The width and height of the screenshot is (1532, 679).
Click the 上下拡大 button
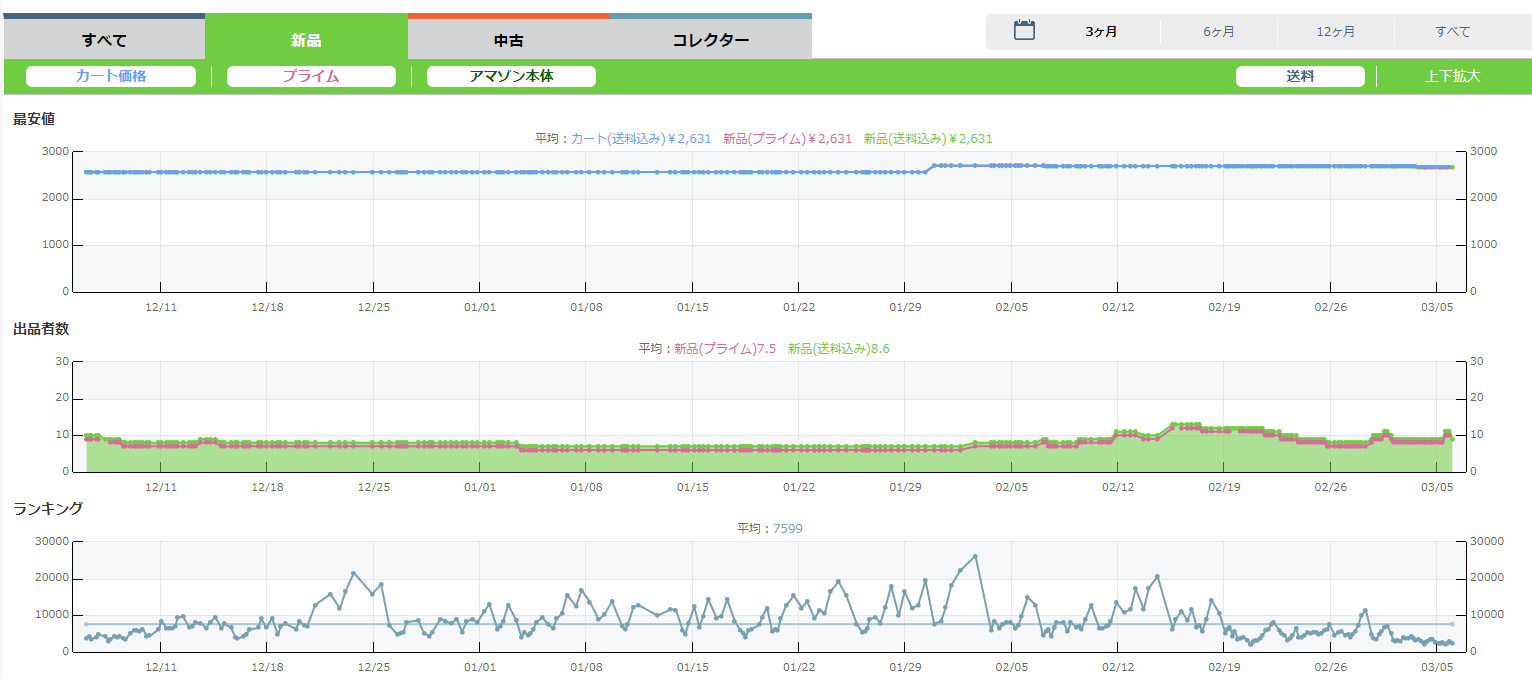pyautogui.click(x=1452, y=76)
